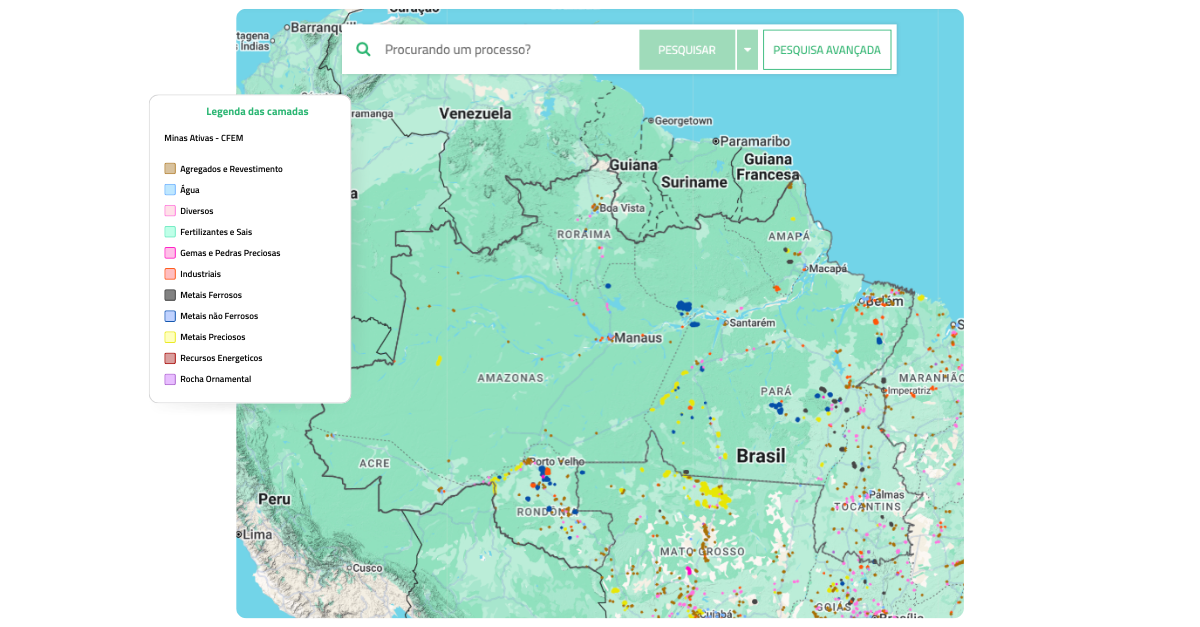Click the Venezuela country label

tap(475, 114)
